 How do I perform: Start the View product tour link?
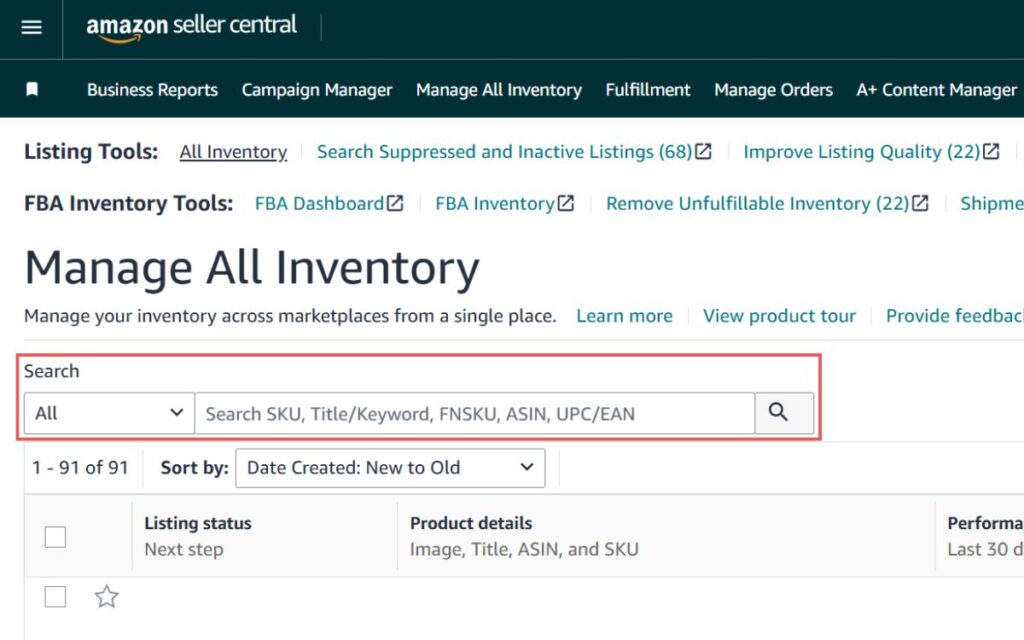pos(779,316)
